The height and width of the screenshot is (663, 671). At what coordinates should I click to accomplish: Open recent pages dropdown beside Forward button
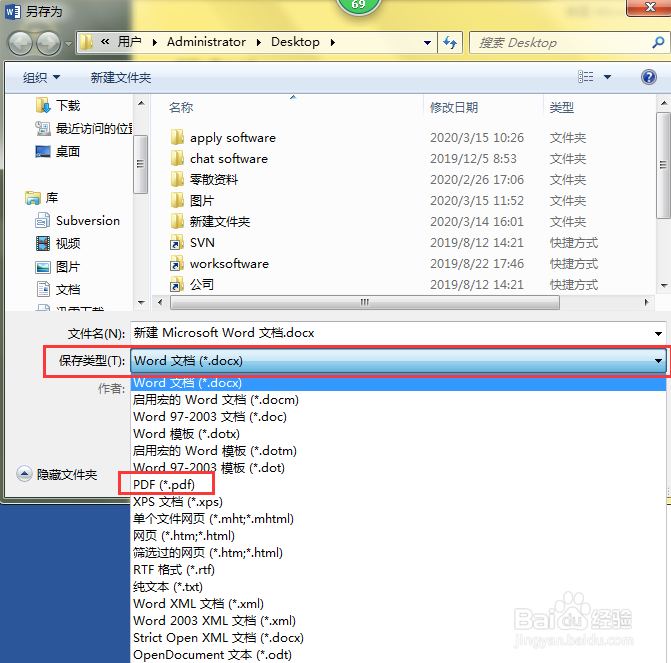68,43
